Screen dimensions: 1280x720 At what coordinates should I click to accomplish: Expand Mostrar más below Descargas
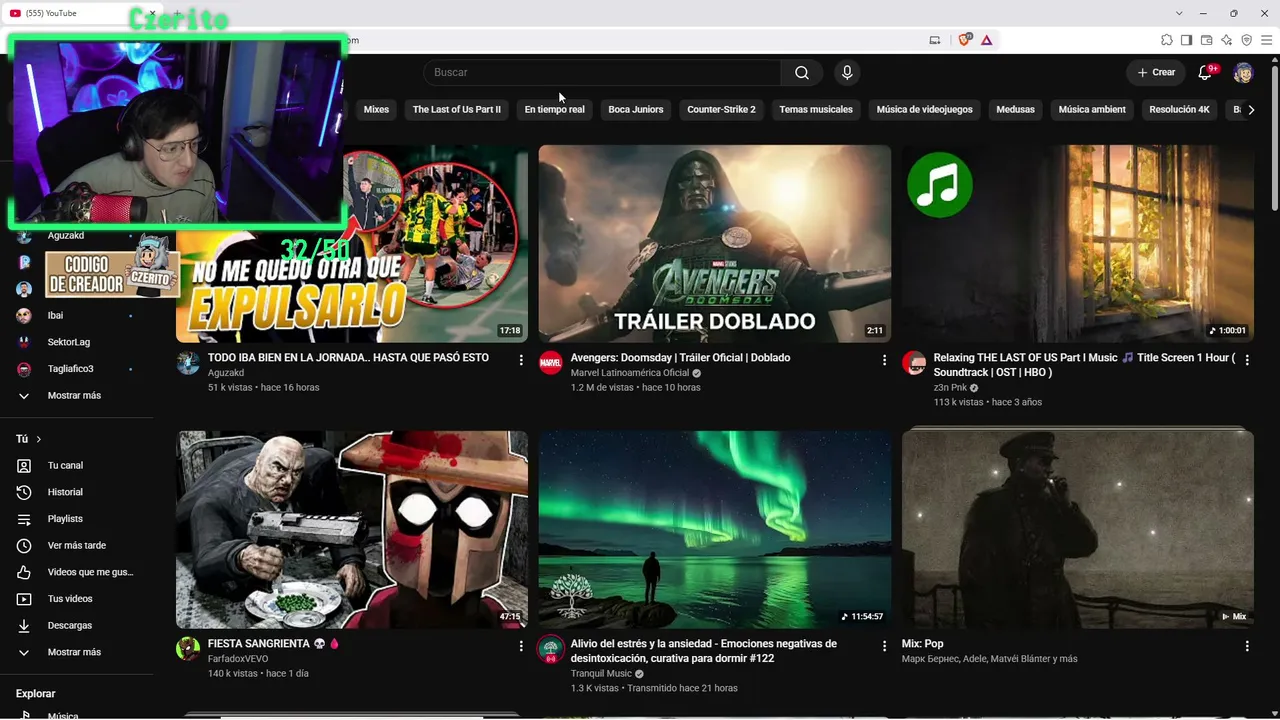pos(76,652)
